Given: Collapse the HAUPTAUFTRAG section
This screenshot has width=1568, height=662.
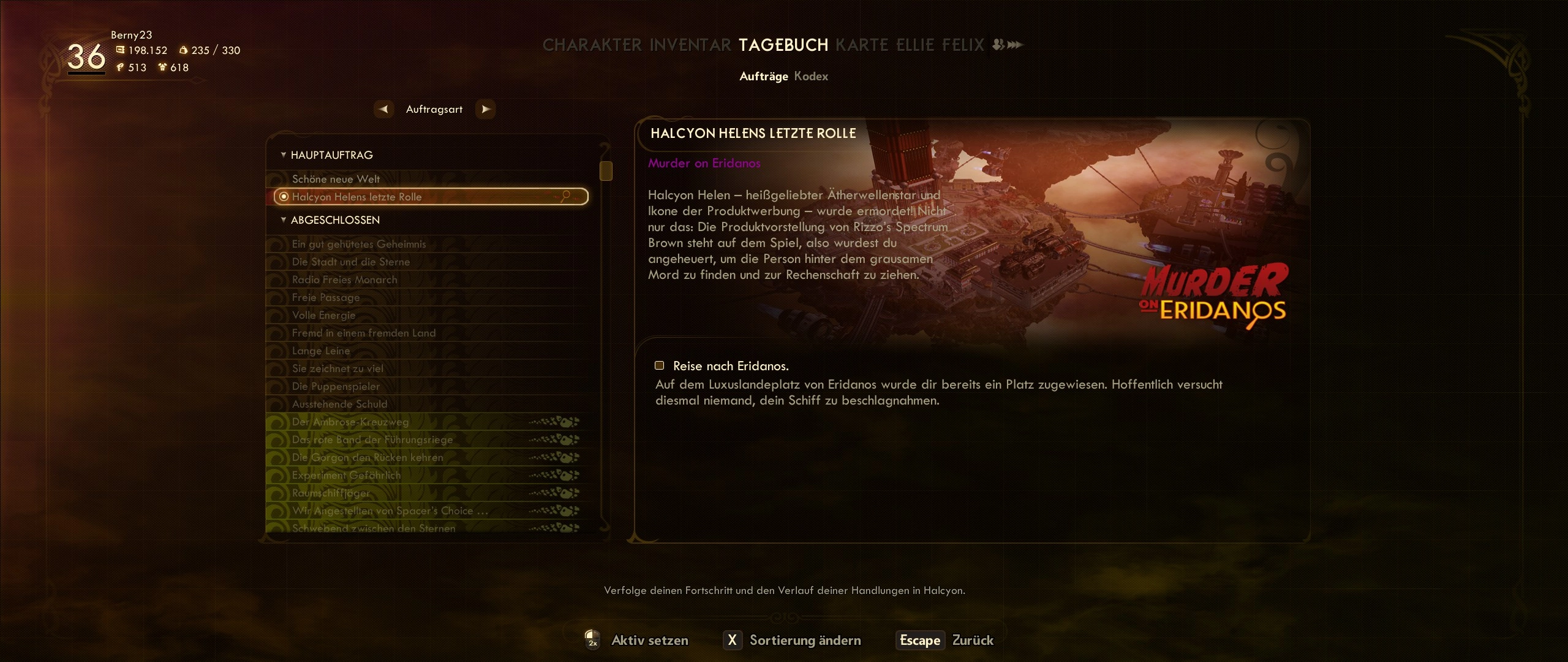Looking at the screenshot, I should coord(331,155).
